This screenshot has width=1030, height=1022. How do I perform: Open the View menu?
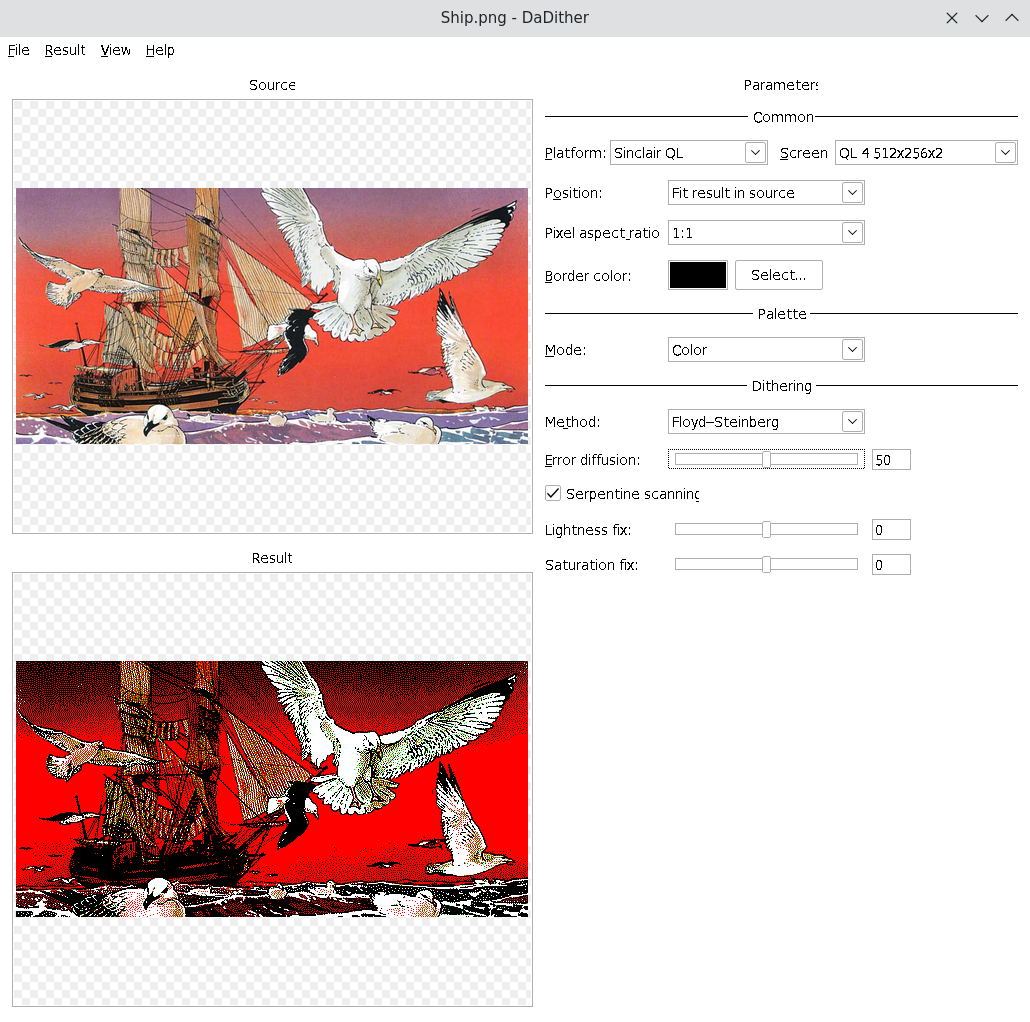click(116, 51)
